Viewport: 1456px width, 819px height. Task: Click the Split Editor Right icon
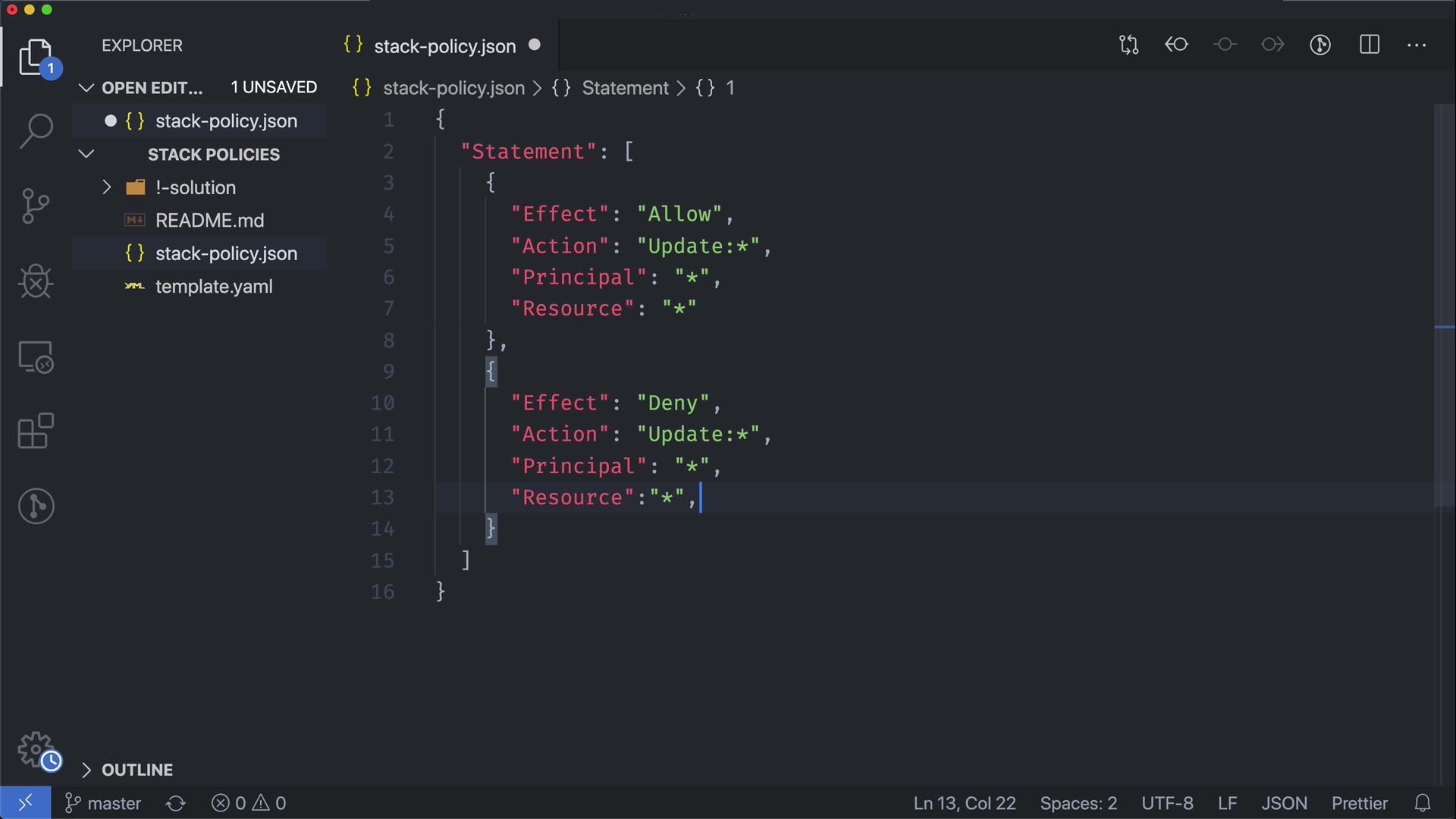1369,45
